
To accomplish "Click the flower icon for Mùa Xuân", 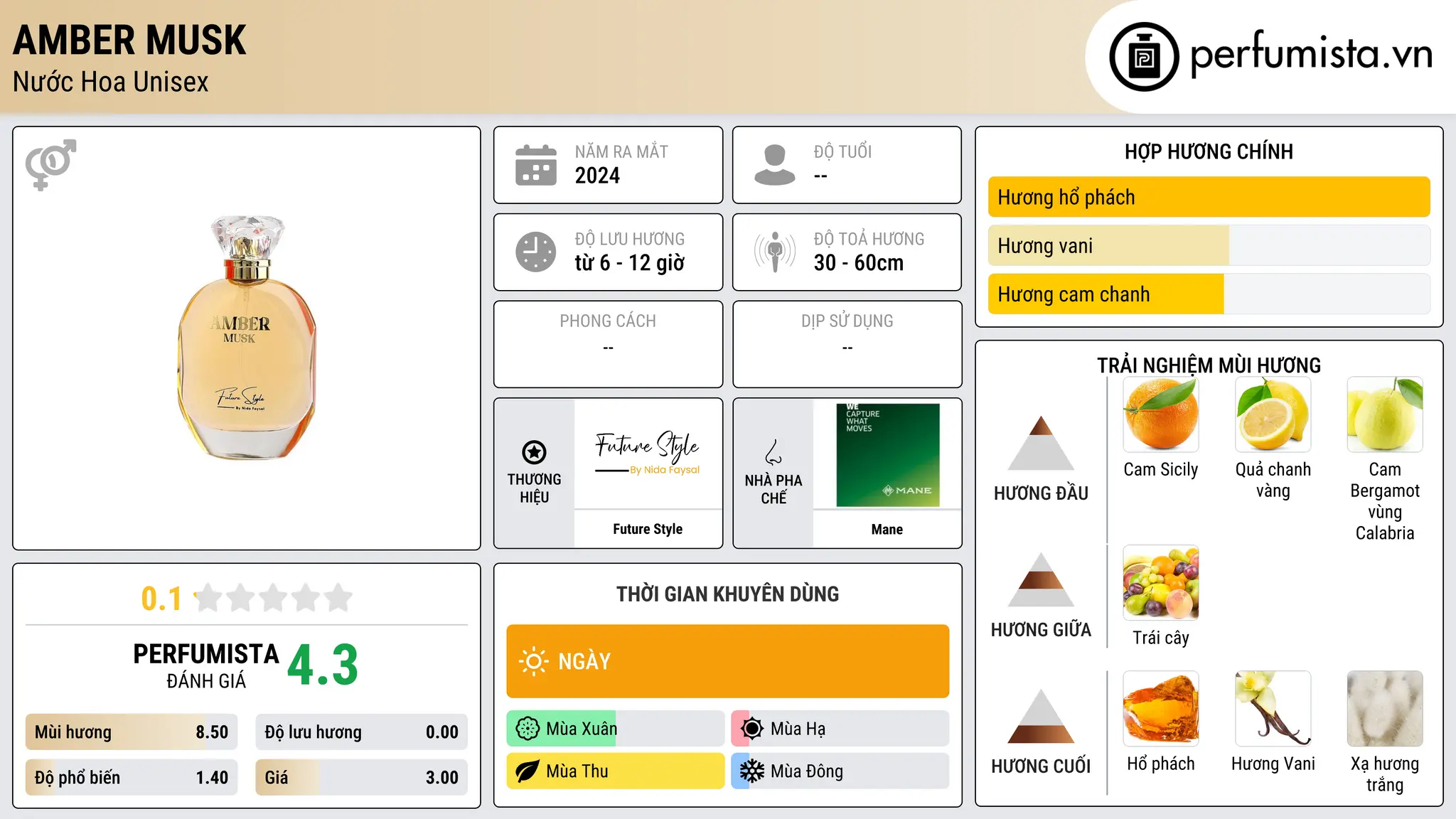I will point(528,729).
